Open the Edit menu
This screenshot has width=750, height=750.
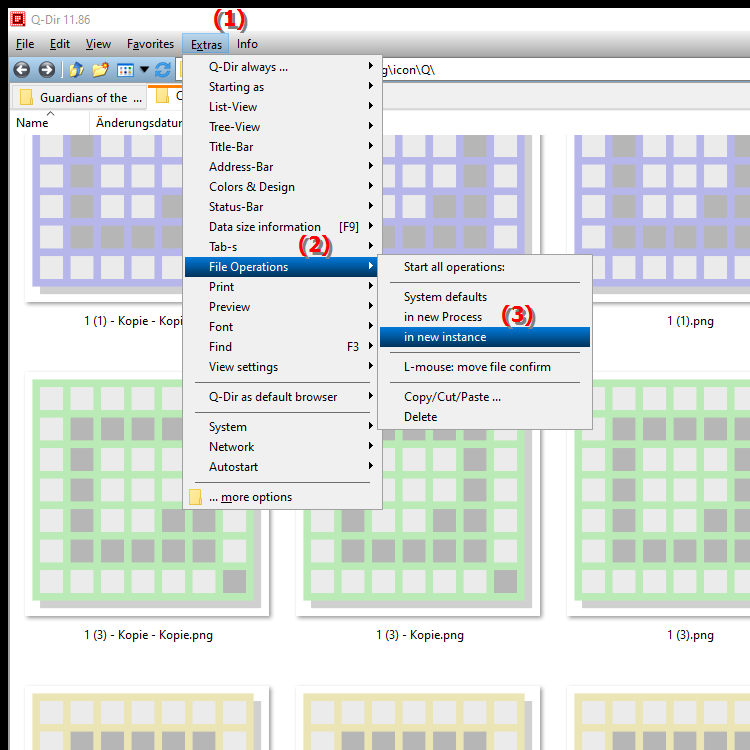pos(60,44)
